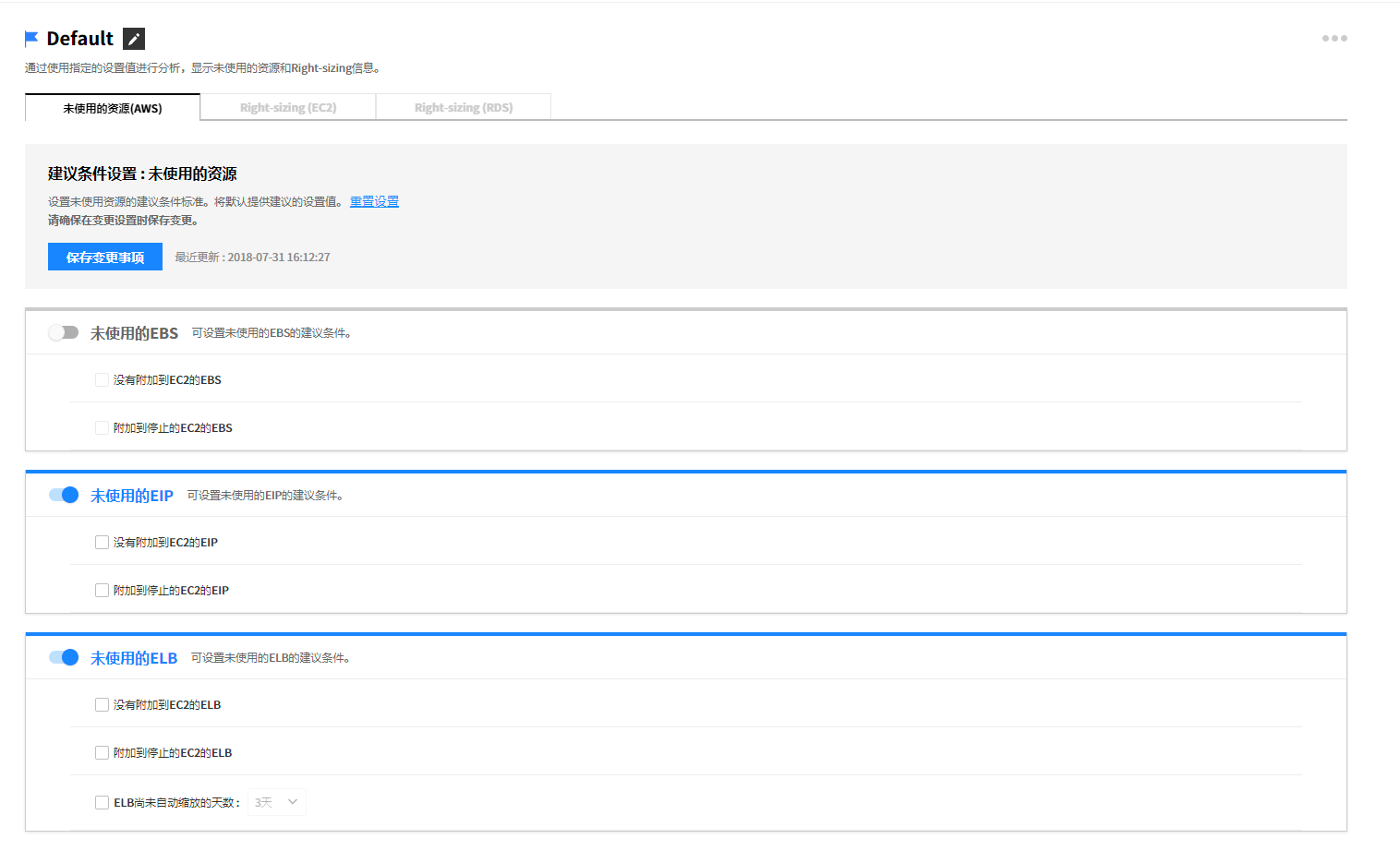Viewport: 1400px width, 851px height.
Task: Click the 未使用的ELB section title
Action: click(134, 658)
